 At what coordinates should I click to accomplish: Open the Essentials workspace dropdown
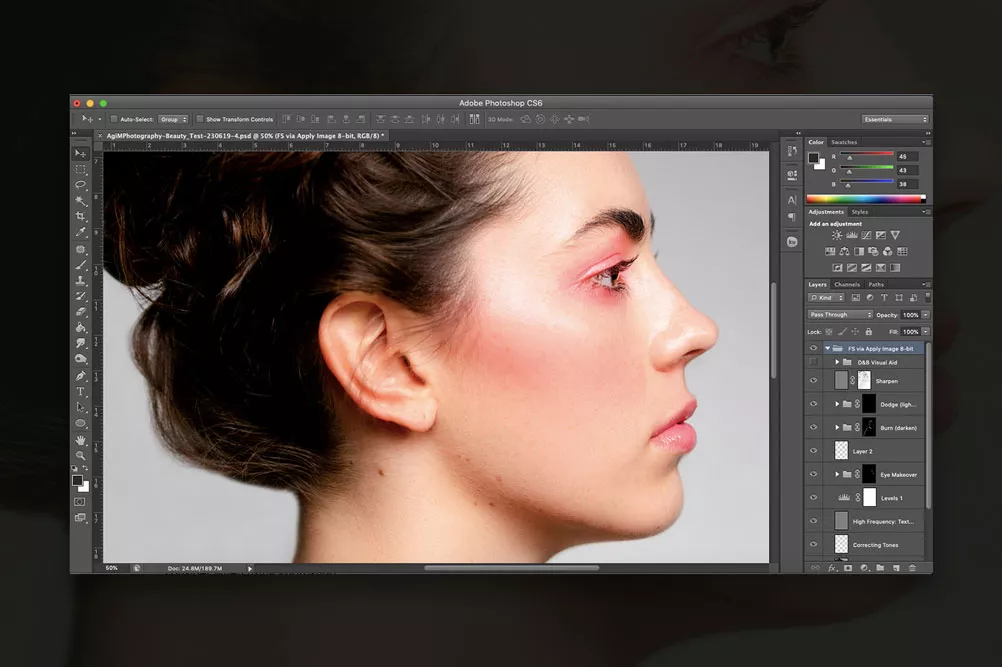click(x=895, y=119)
